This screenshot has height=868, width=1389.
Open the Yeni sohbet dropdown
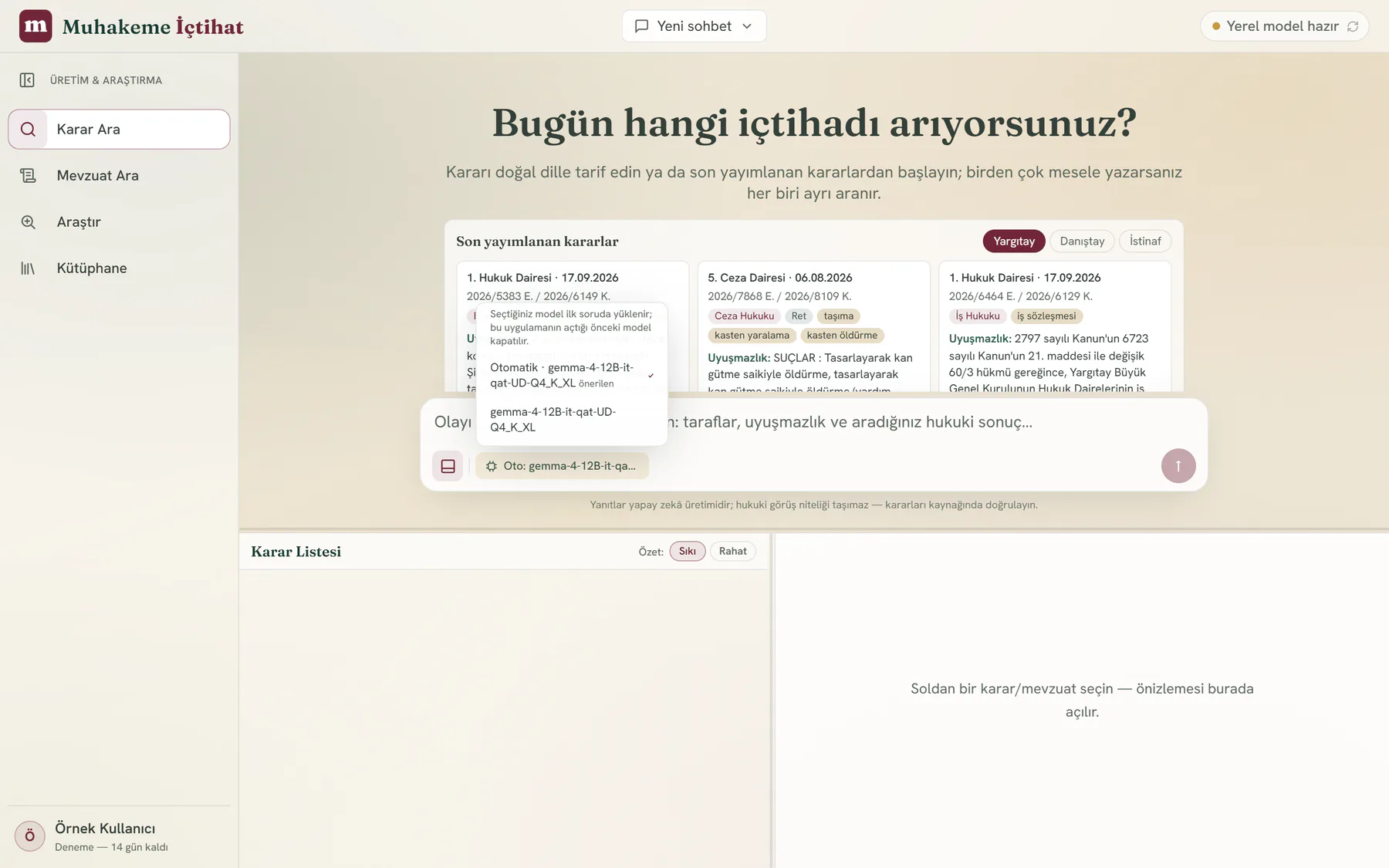click(x=694, y=26)
